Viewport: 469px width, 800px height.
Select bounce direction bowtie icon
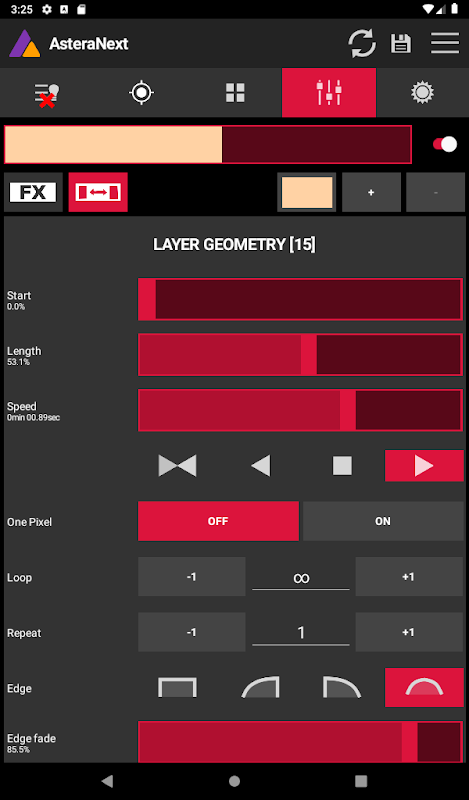[x=177, y=466]
